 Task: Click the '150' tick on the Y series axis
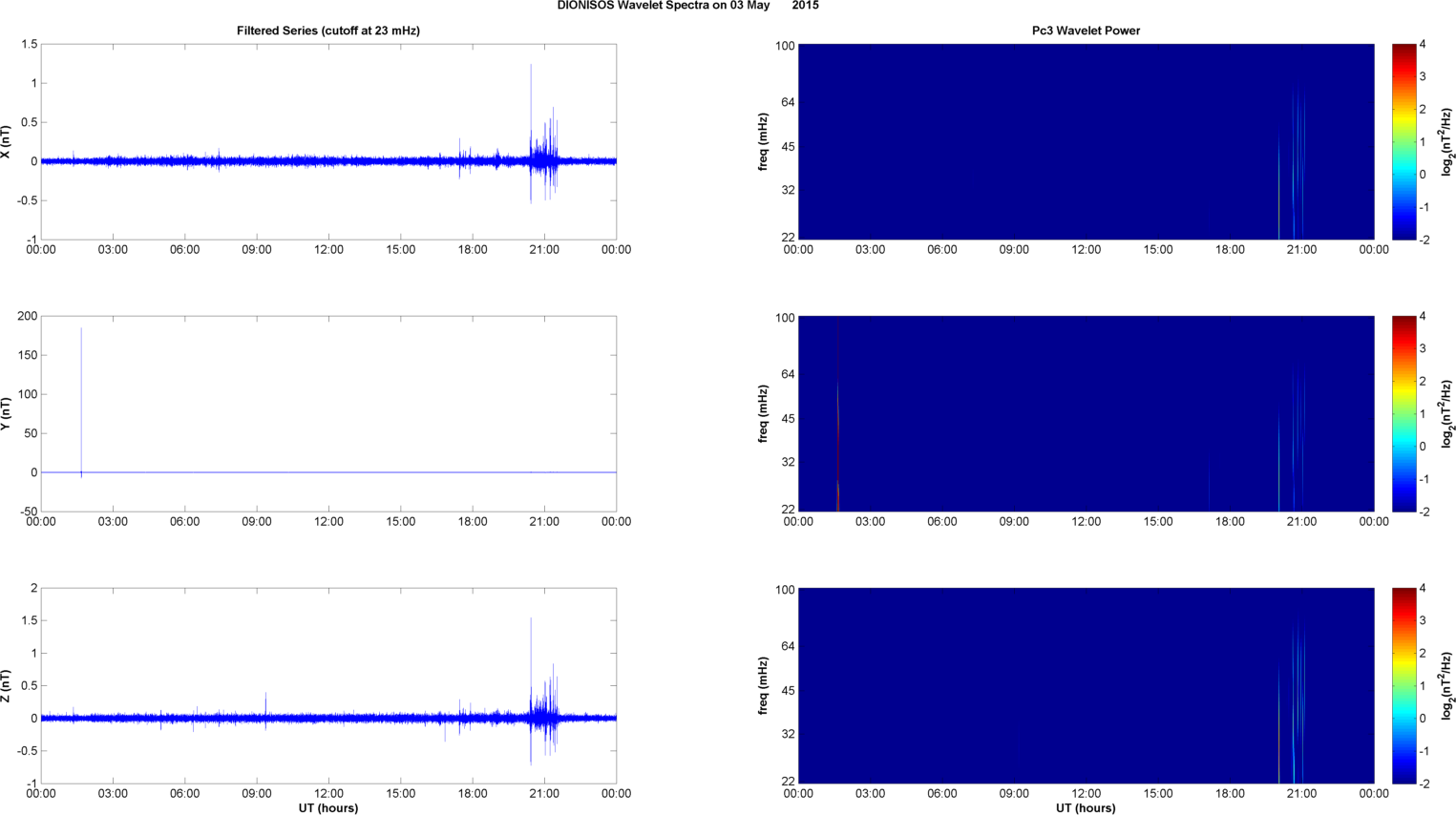coord(28,356)
